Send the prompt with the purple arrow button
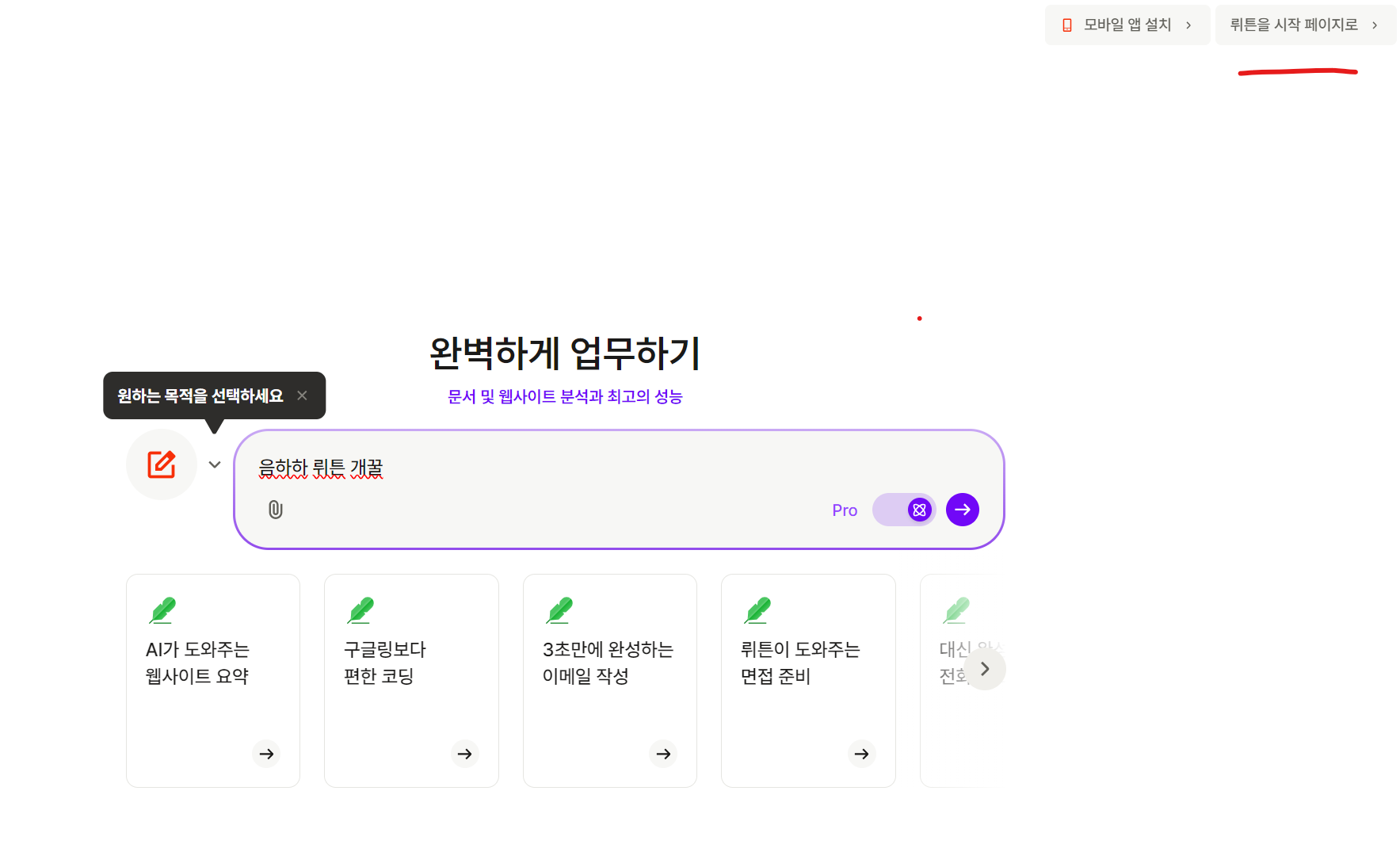1400x852 pixels. [963, 510]
